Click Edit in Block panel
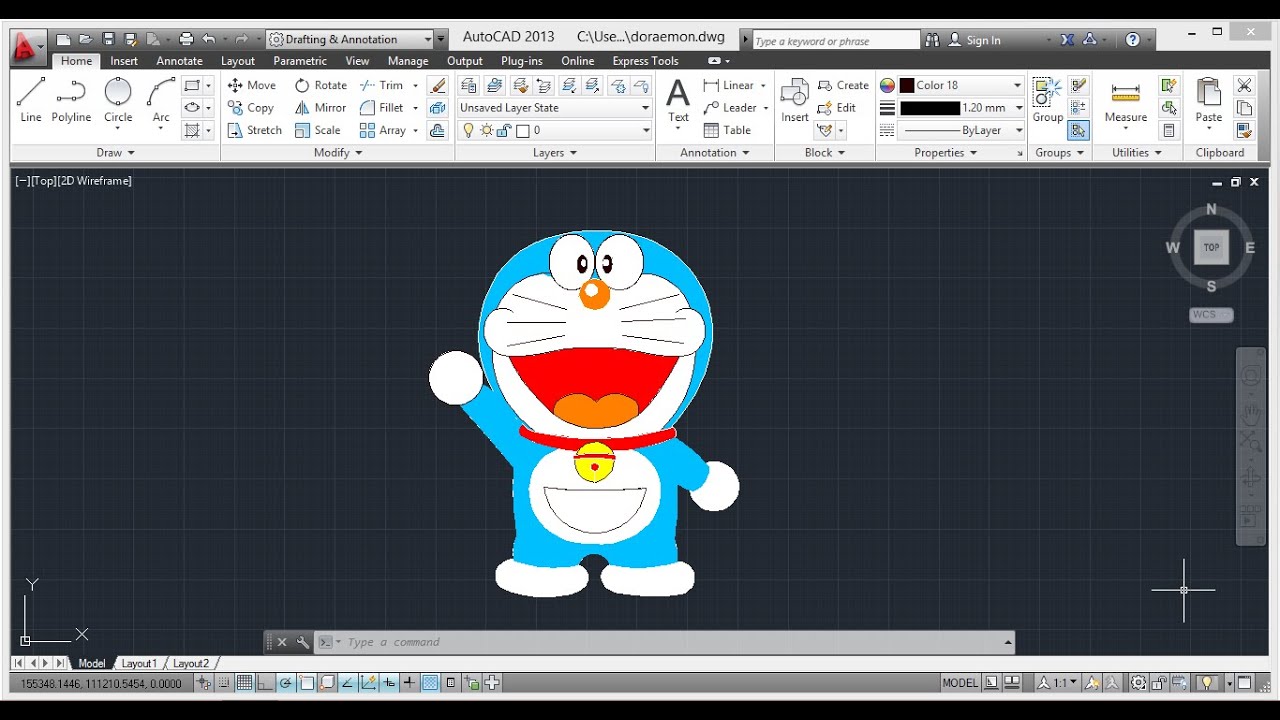 (837, 108)
